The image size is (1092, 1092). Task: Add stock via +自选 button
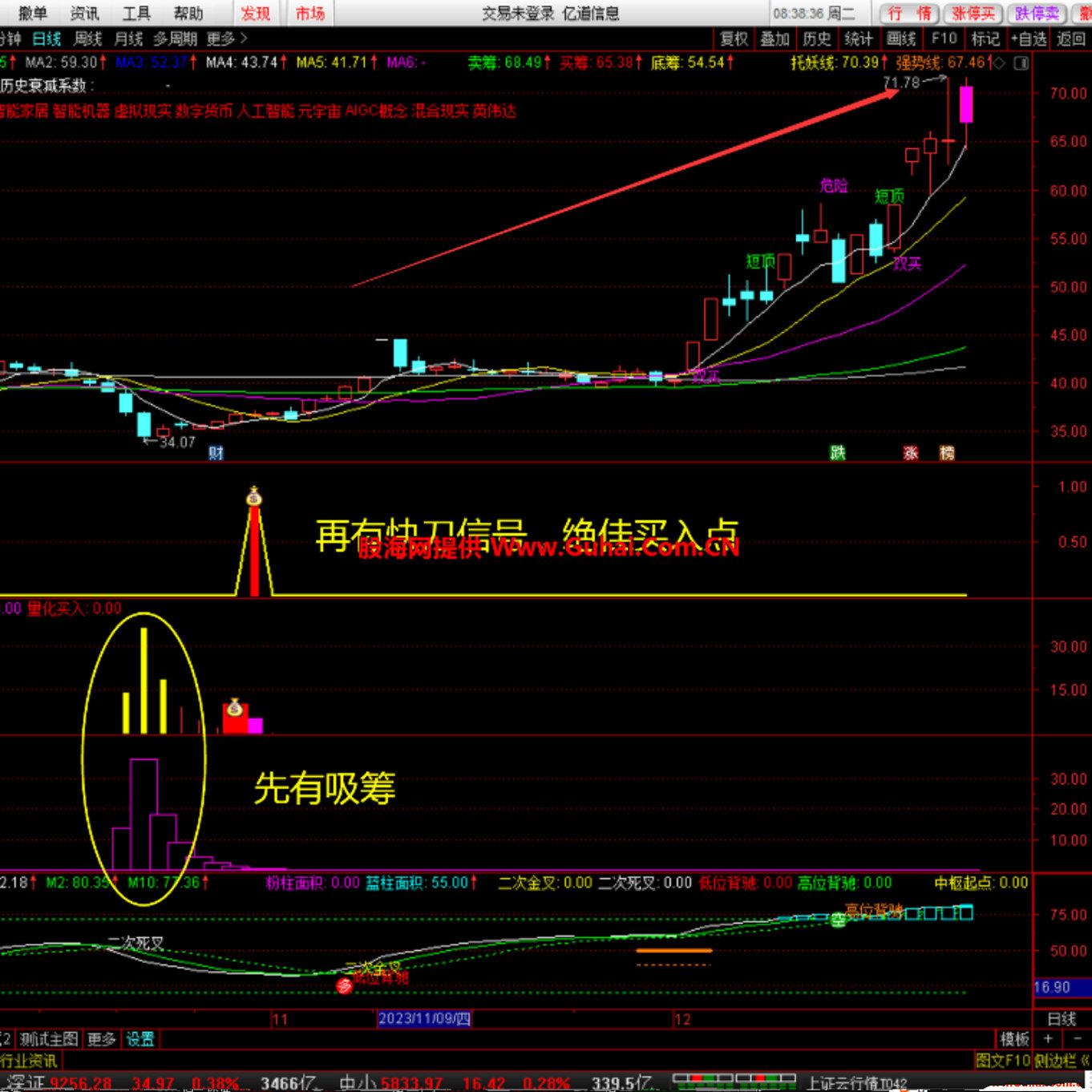(1029, 38)
